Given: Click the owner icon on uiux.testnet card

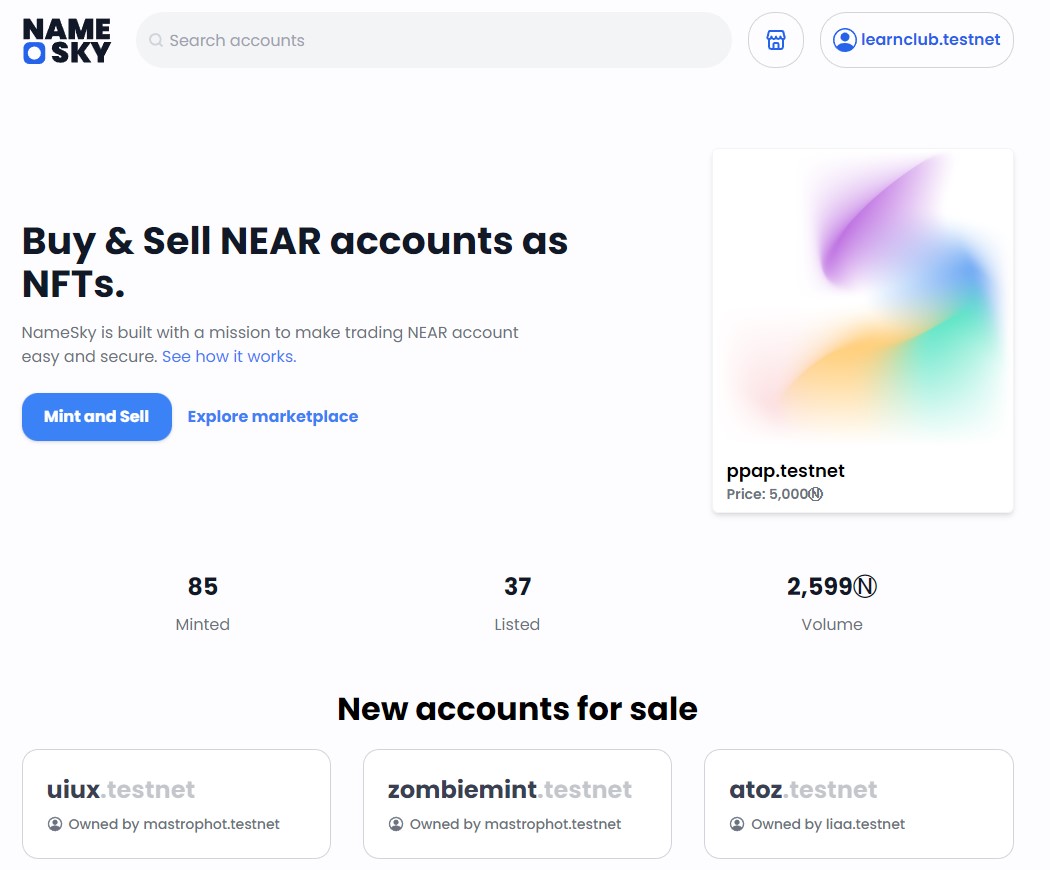Looking at the screenshot, I should coord(55,824).
